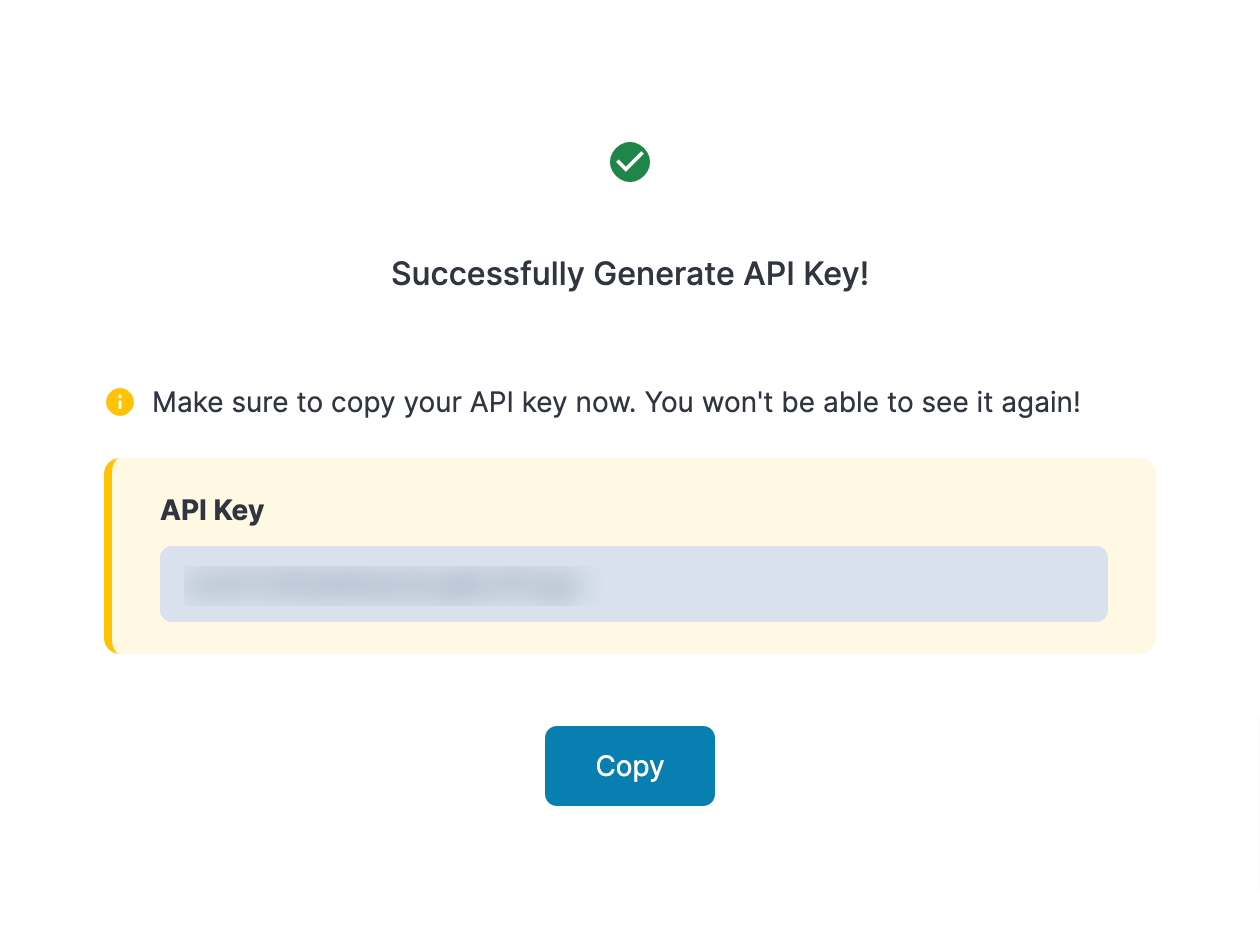Click the "Generate API Key!" part of the heading
1260x930 pixels.
point(731,274)
